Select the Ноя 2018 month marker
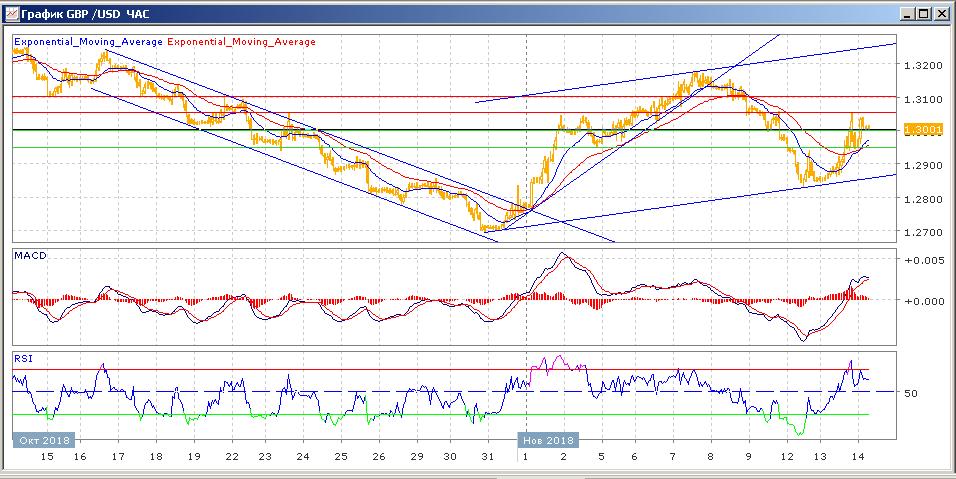 pyautogui.click(x=547, y=439)
